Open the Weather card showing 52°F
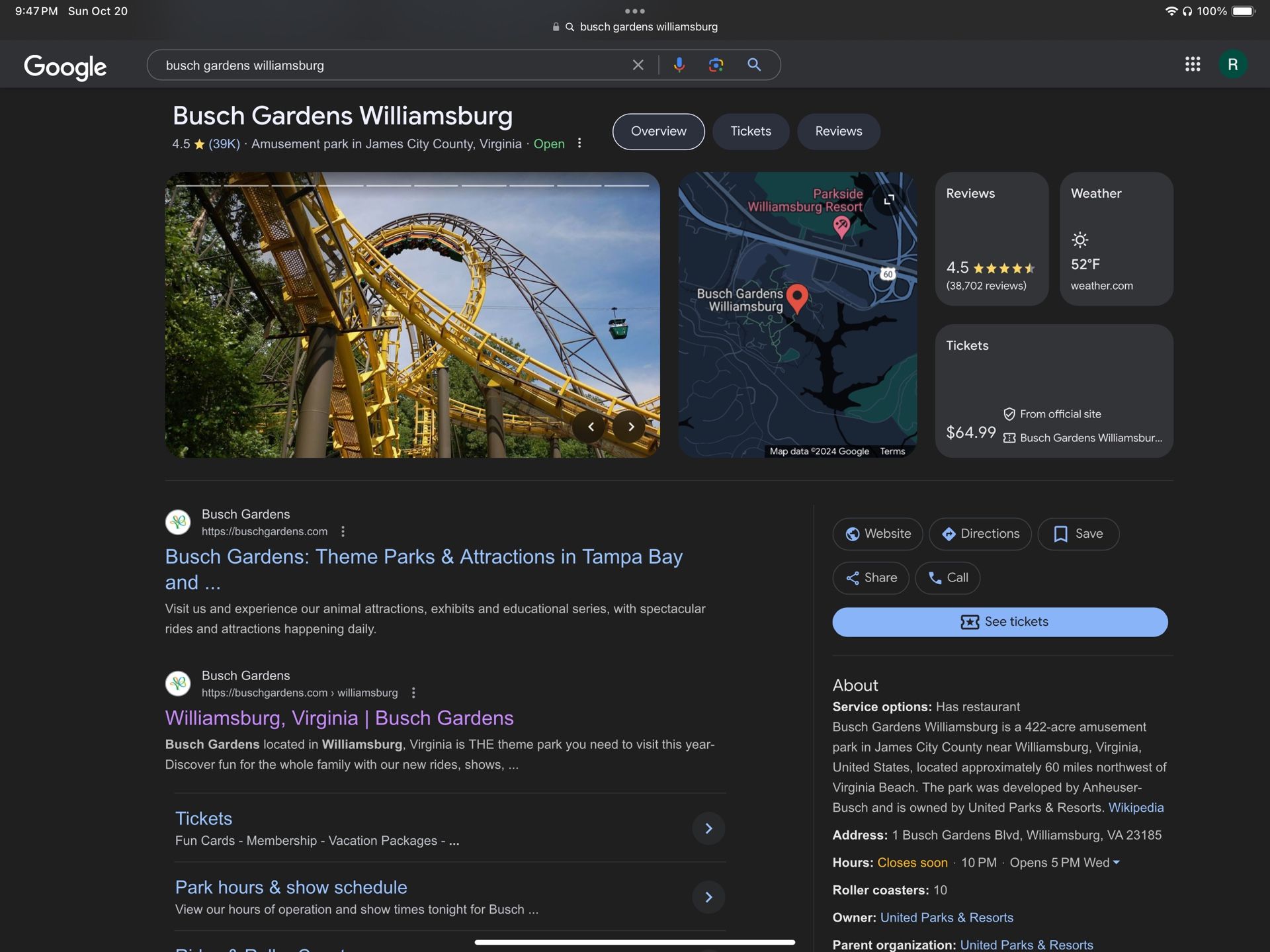1270x952 pixels. [1117, 239]
